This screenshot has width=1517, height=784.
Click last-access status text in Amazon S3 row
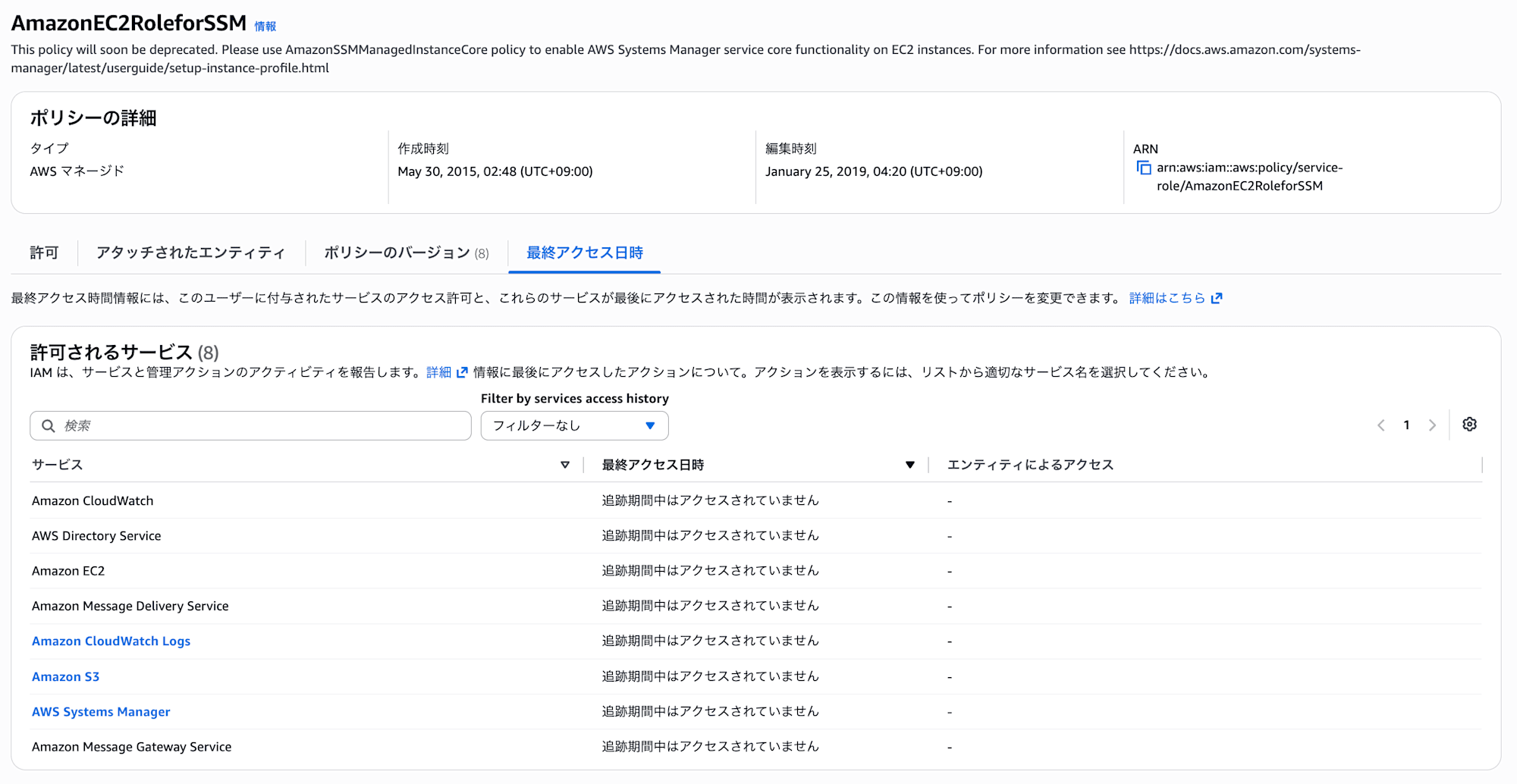pyautogui.click(x=711, y=676)
